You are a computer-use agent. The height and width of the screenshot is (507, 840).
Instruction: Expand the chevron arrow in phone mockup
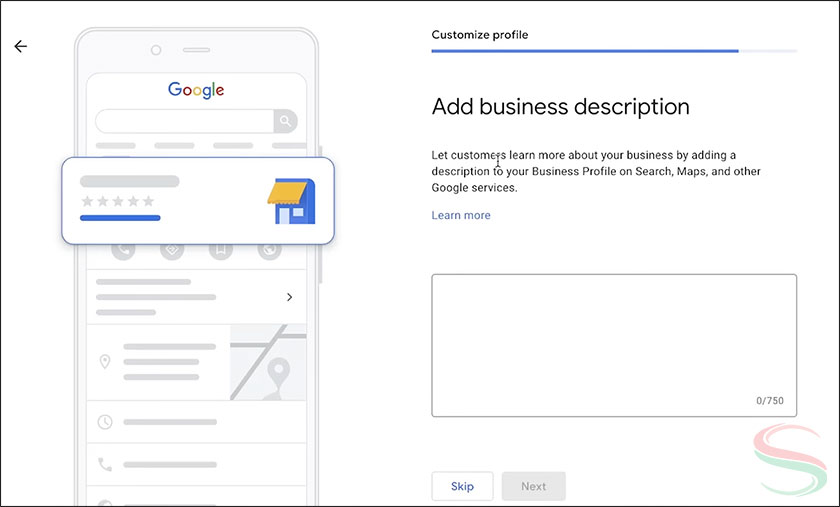(x=289, y=297)
